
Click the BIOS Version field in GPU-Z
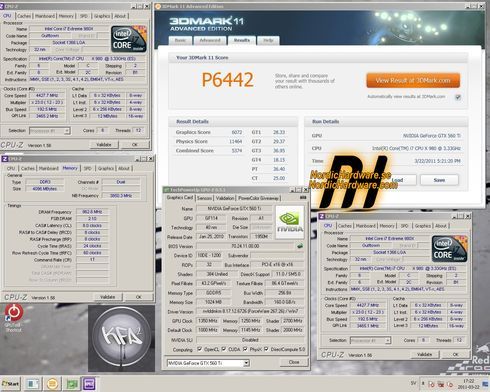(245, 246)
